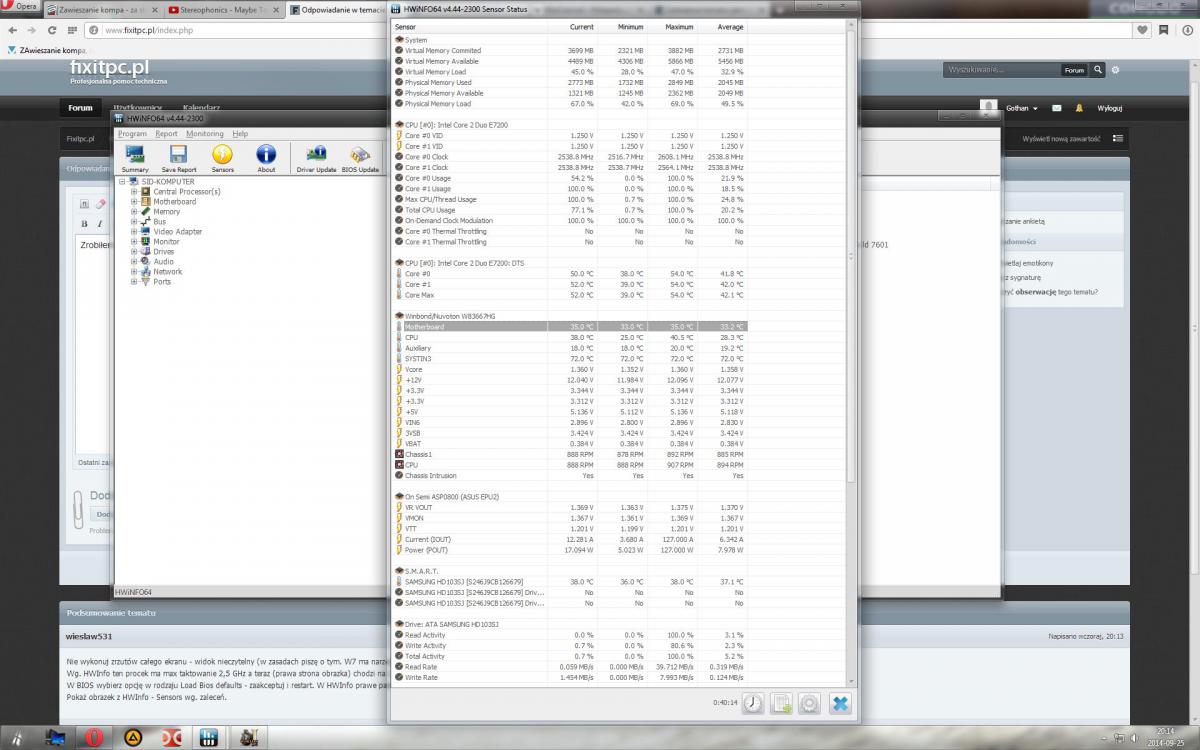Open the ZAwieszanie kompa bookmark
The image size is (1200, 750).
point(47,49)
